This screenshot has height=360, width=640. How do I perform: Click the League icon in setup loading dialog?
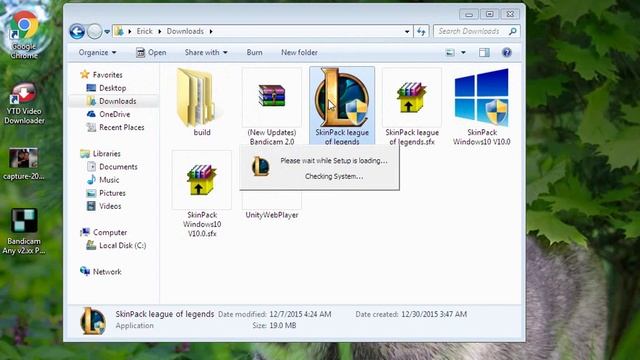(261, 167)
